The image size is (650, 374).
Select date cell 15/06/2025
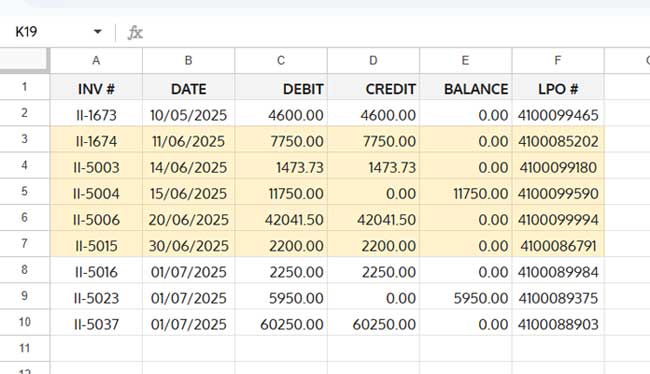point(189,192)
